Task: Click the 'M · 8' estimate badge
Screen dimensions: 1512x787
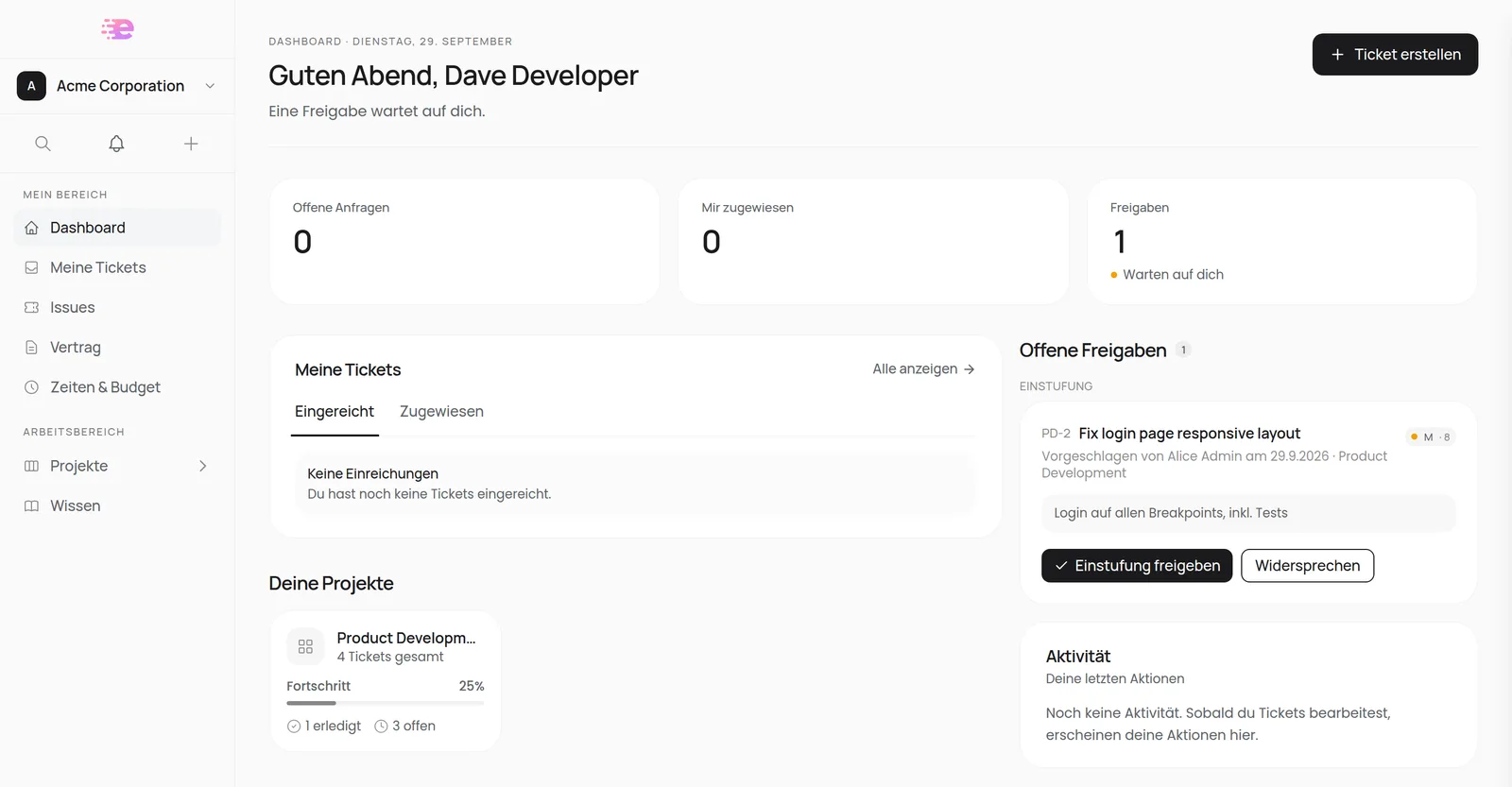Action: point(1431,436)
